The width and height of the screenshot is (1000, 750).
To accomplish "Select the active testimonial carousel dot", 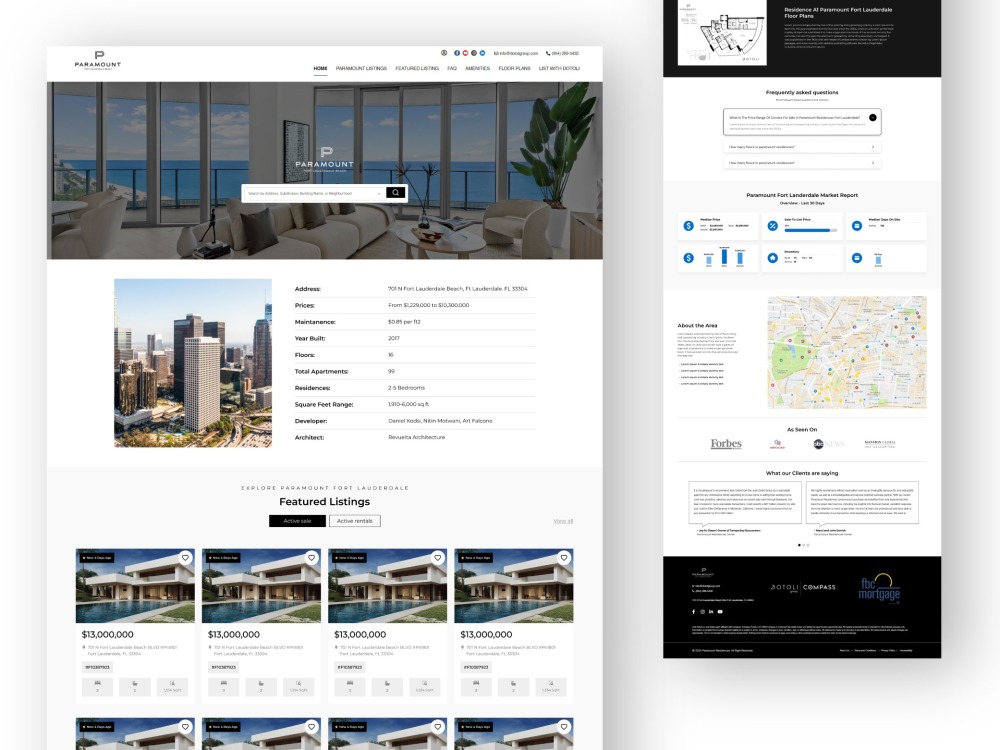I will [799, 545].
